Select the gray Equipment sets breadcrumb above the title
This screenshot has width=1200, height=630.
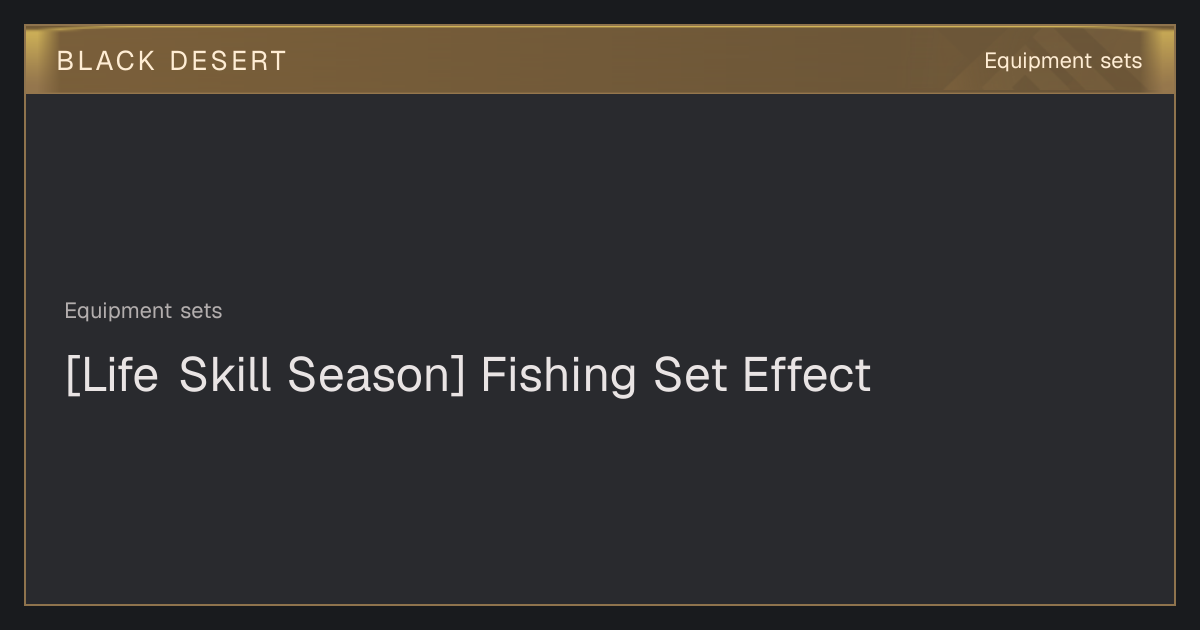[x=143, y=311]
